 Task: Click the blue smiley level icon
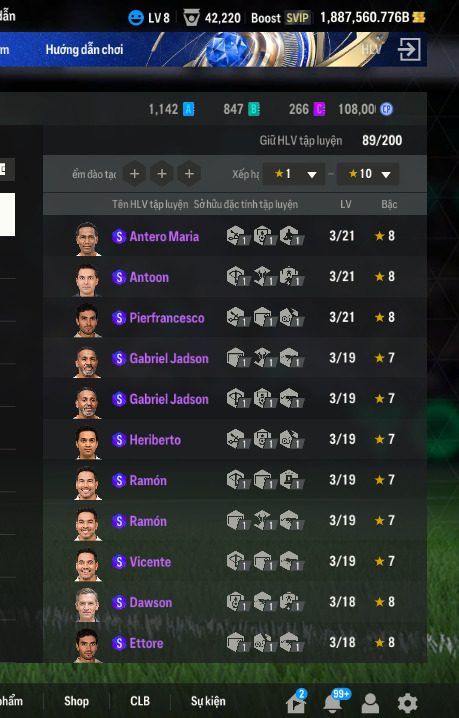point(136,18)
